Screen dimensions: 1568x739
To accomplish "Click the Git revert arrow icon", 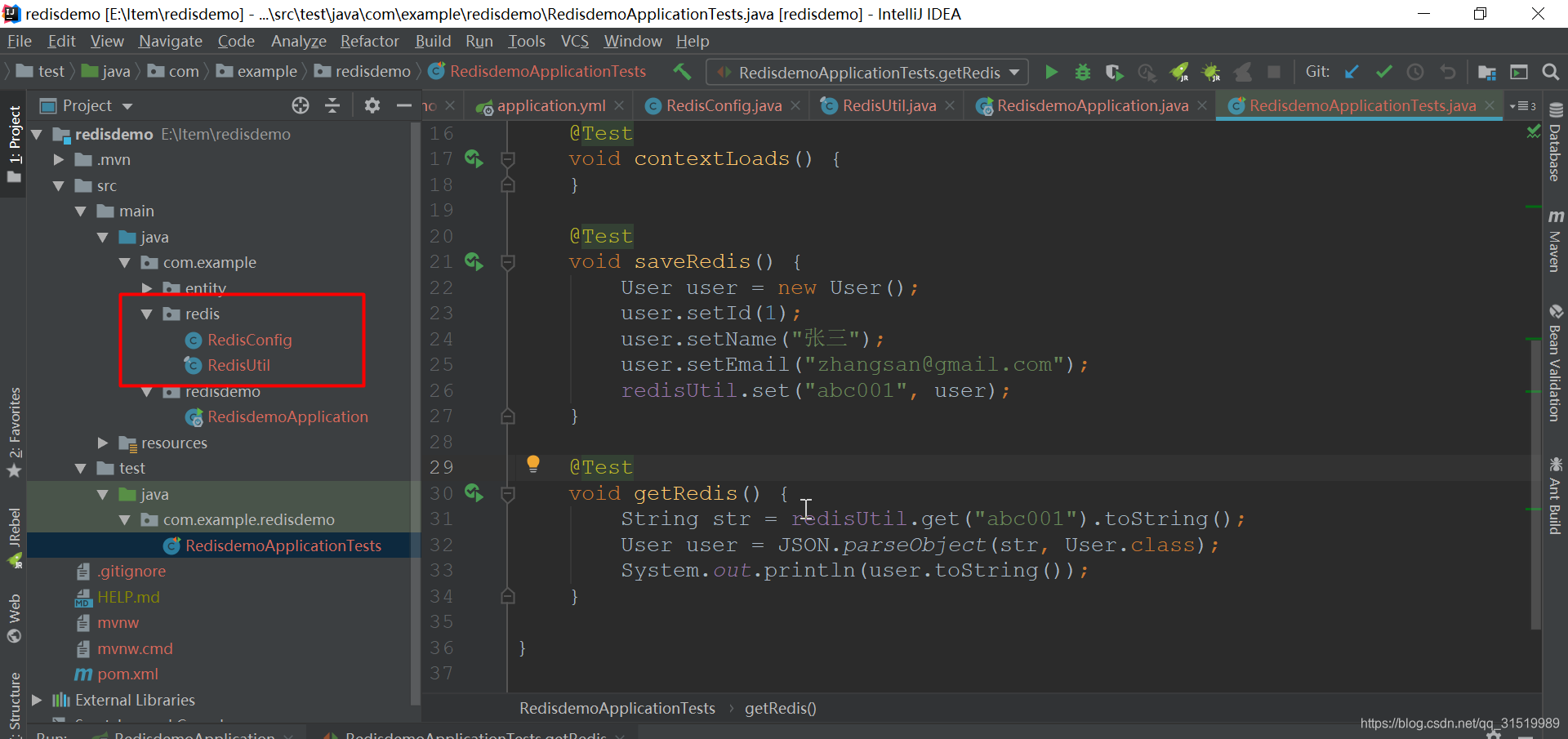I will pos(1447,72).
